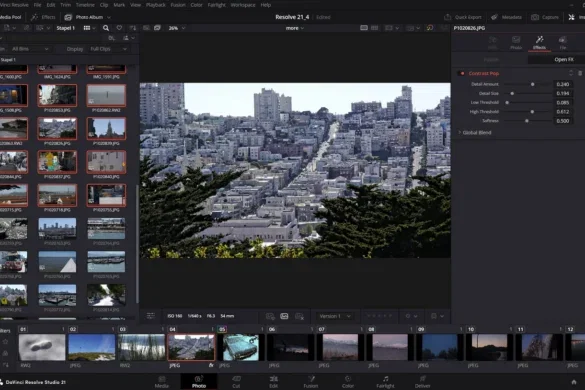The image size is (585, 390).
Task: Click the sort order icon beside the heart
Action: pos(132,28)
